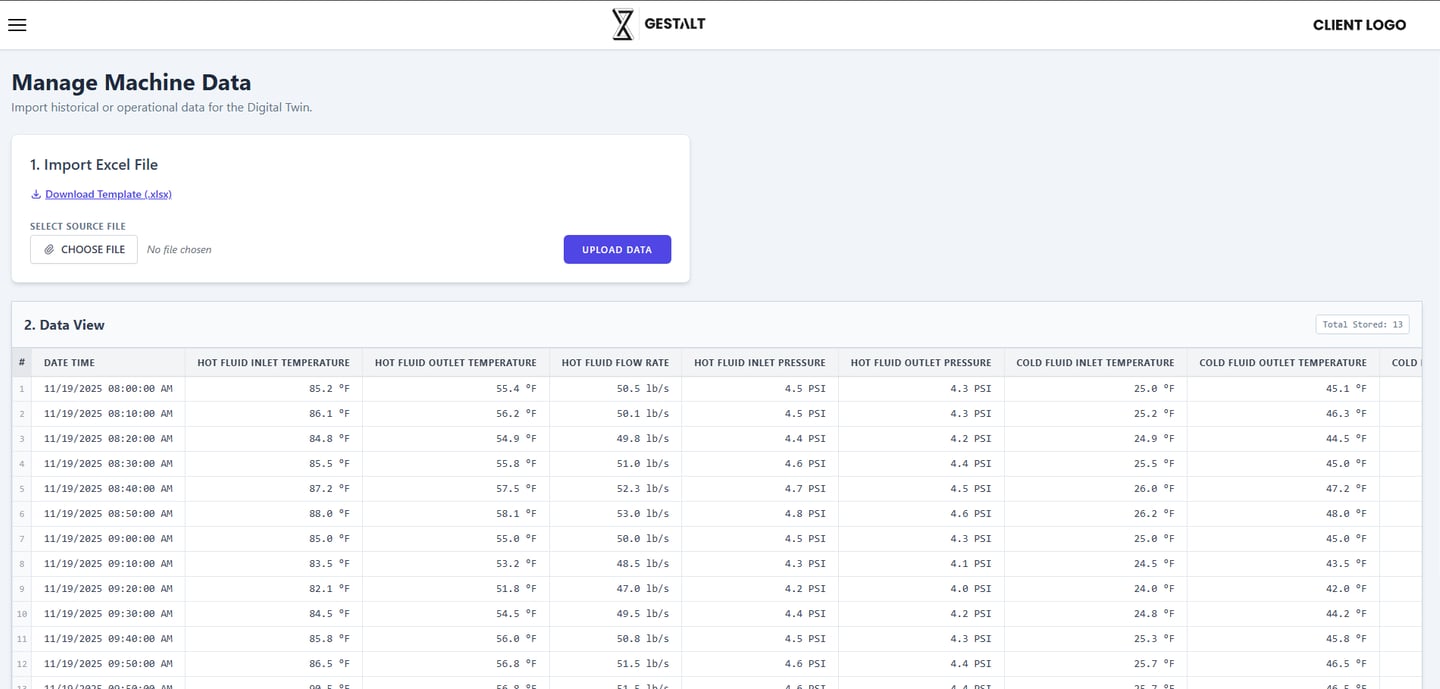Select the 11/19/2025 09:20:00 AM cell
Viewport: 1440px width, 689px height.
(x=108, y=588)
